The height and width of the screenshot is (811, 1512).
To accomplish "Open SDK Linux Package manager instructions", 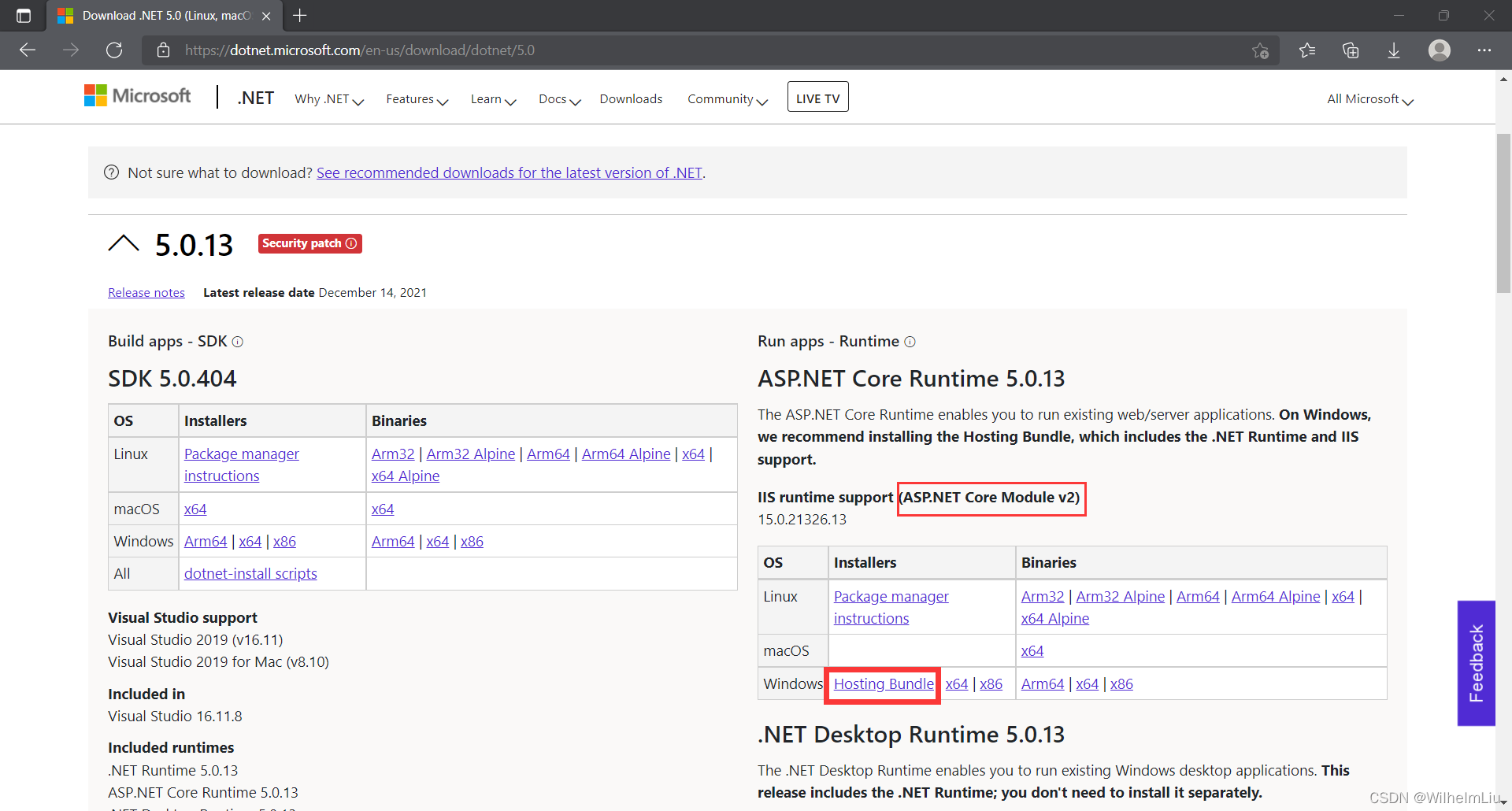I will pos(242,465).
